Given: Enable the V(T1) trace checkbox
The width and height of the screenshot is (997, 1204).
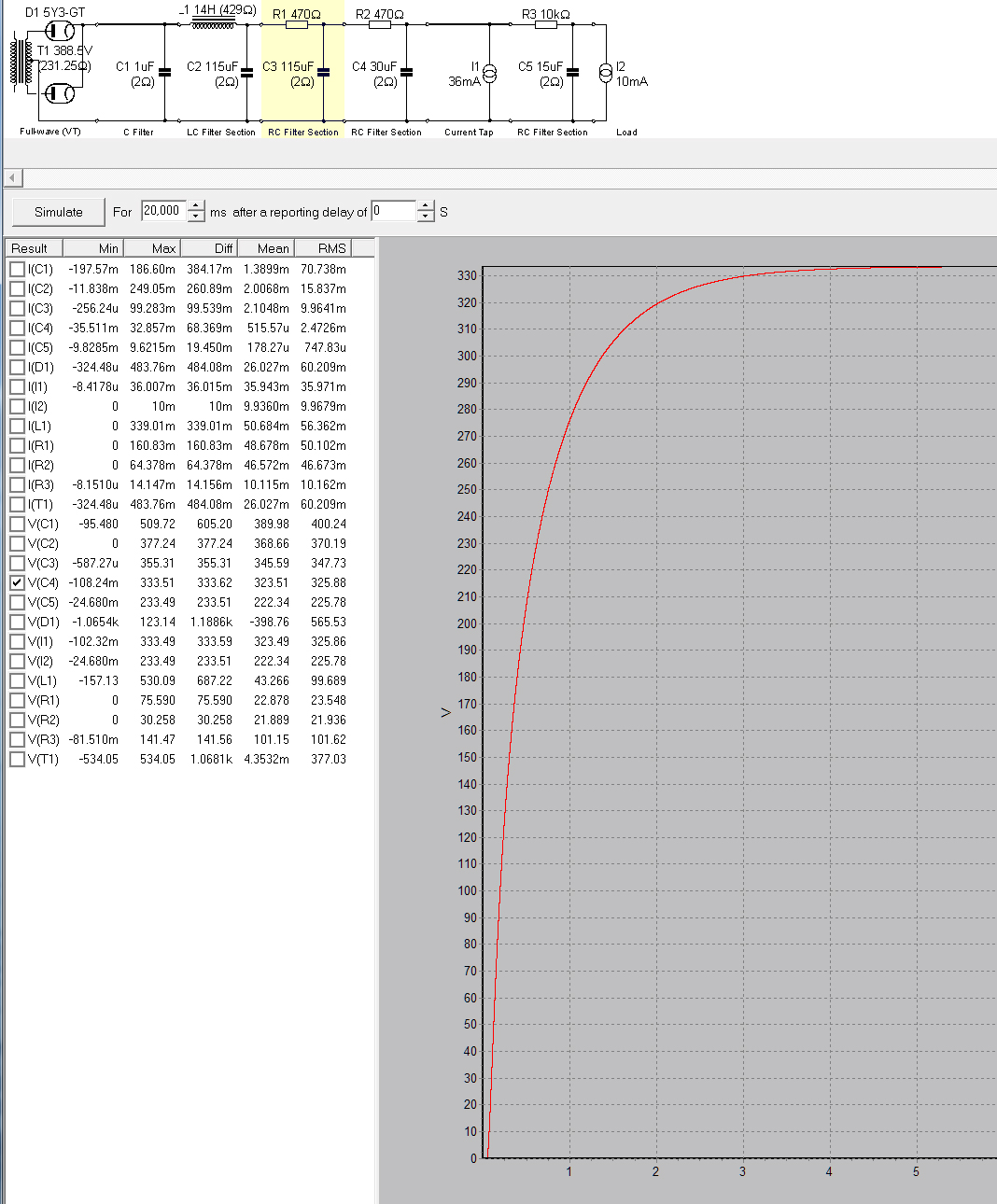Looking at the screenshot, I should 17,759.
